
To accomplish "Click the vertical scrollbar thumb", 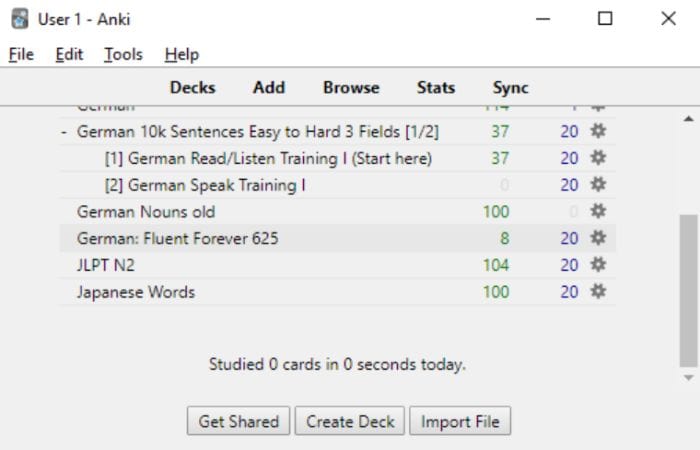I will 688,291.
